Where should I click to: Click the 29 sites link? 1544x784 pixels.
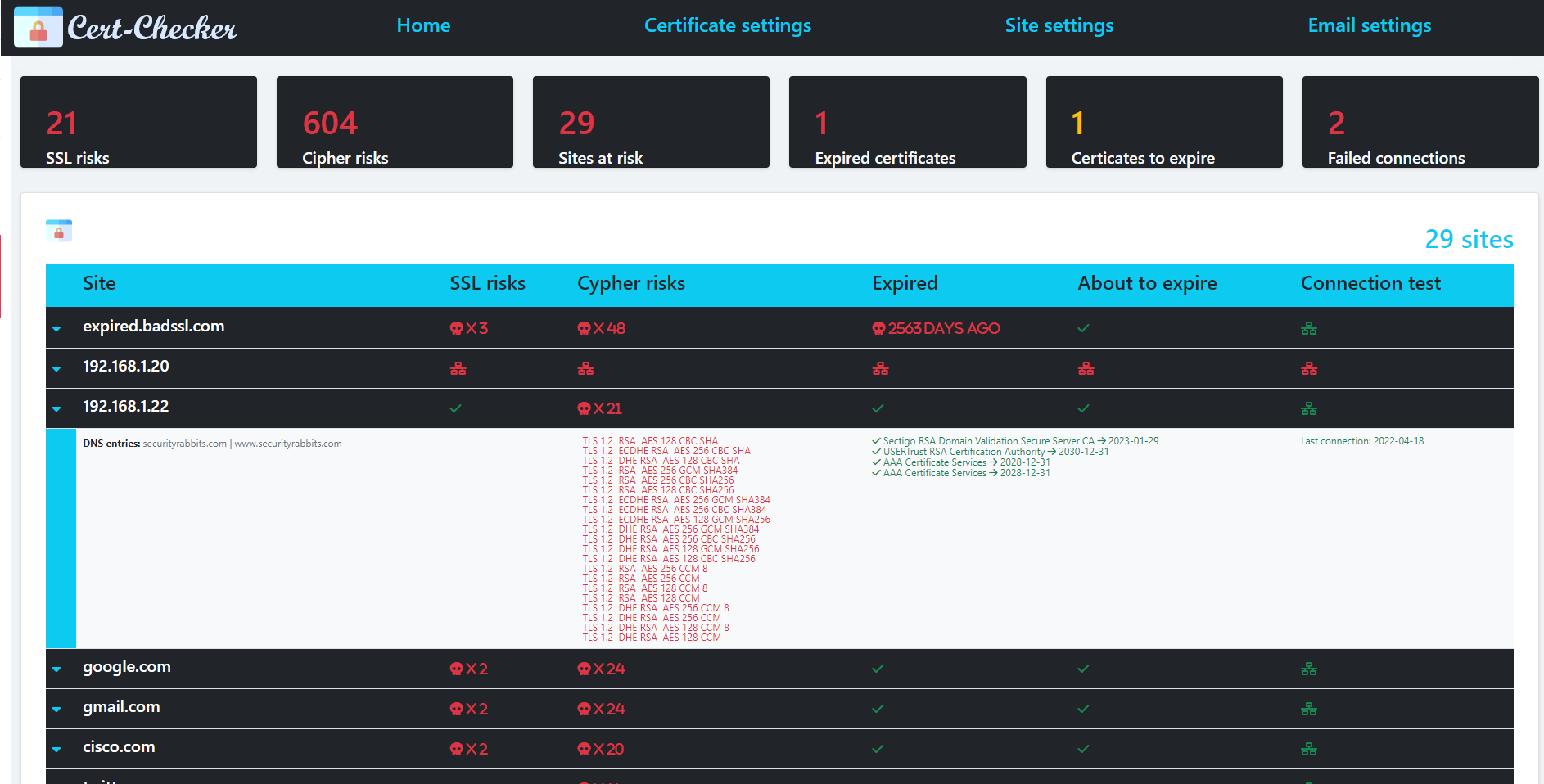pos(1469,239)
